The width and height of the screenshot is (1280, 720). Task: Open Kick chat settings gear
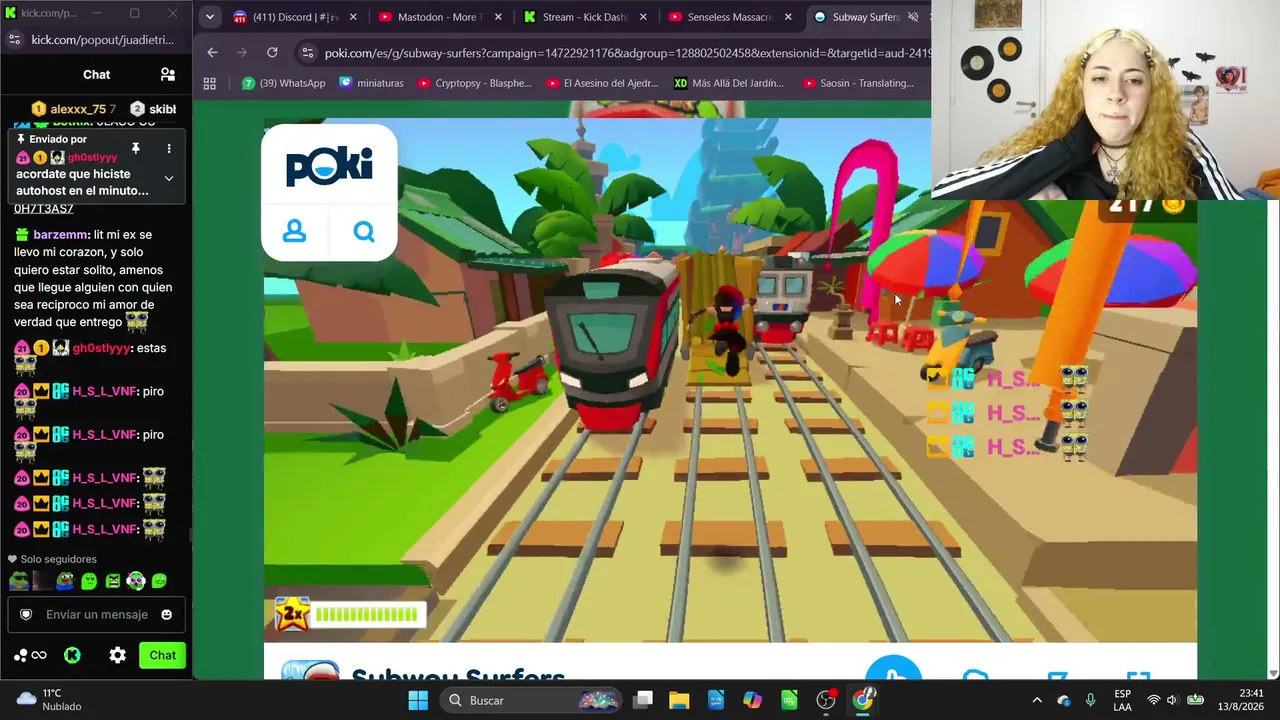[118, 655]
